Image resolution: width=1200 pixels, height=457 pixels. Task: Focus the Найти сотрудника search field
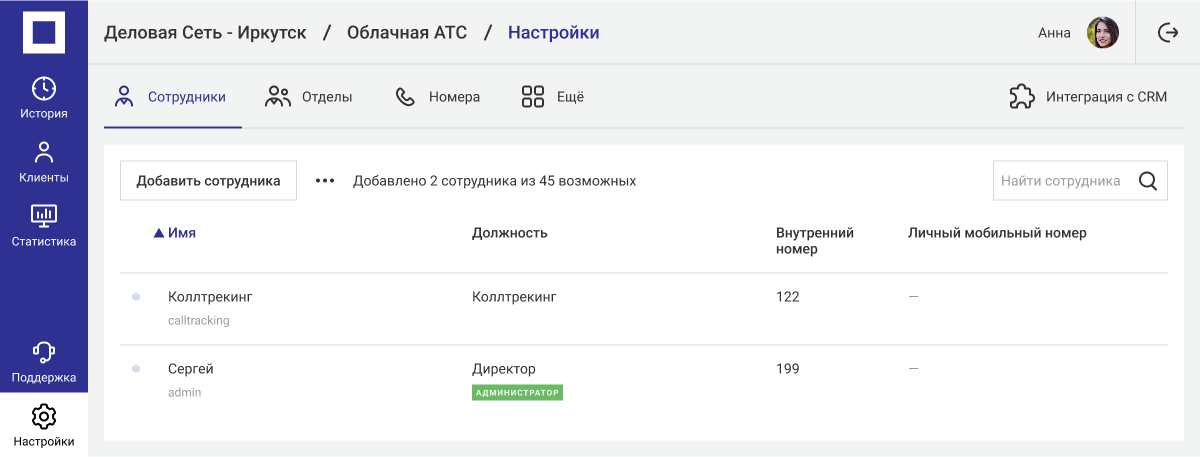pyautogui.click(x=1060, y=181)
